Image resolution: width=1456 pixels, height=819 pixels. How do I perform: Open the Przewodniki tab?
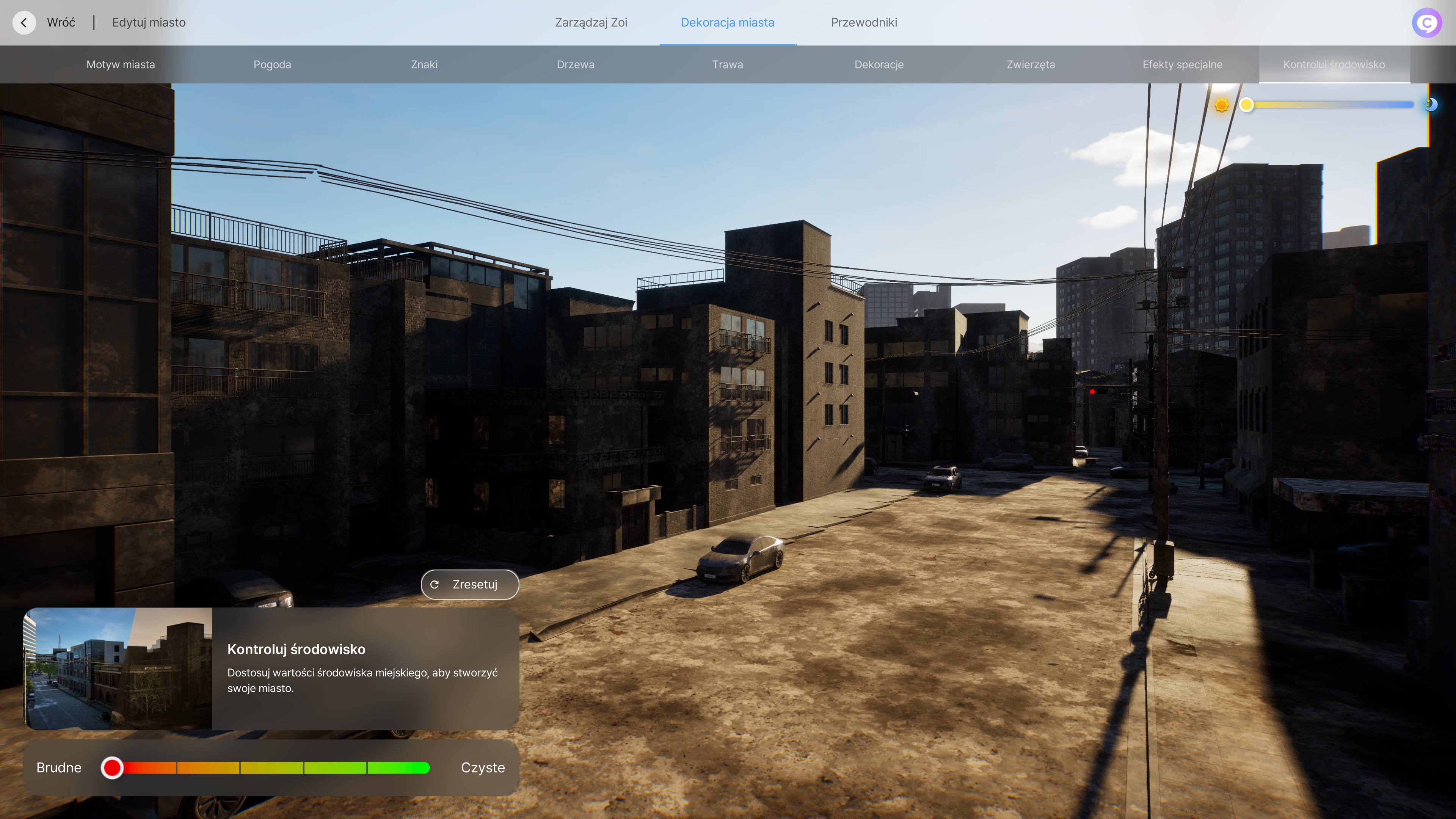coord(864,23)
